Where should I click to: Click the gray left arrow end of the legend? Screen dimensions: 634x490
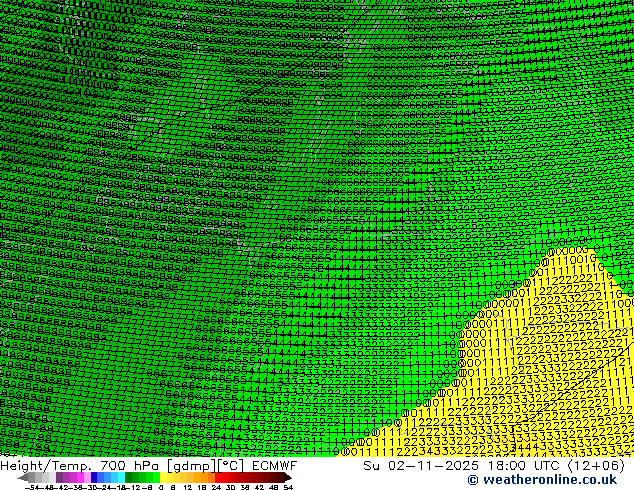pos(22,478)
